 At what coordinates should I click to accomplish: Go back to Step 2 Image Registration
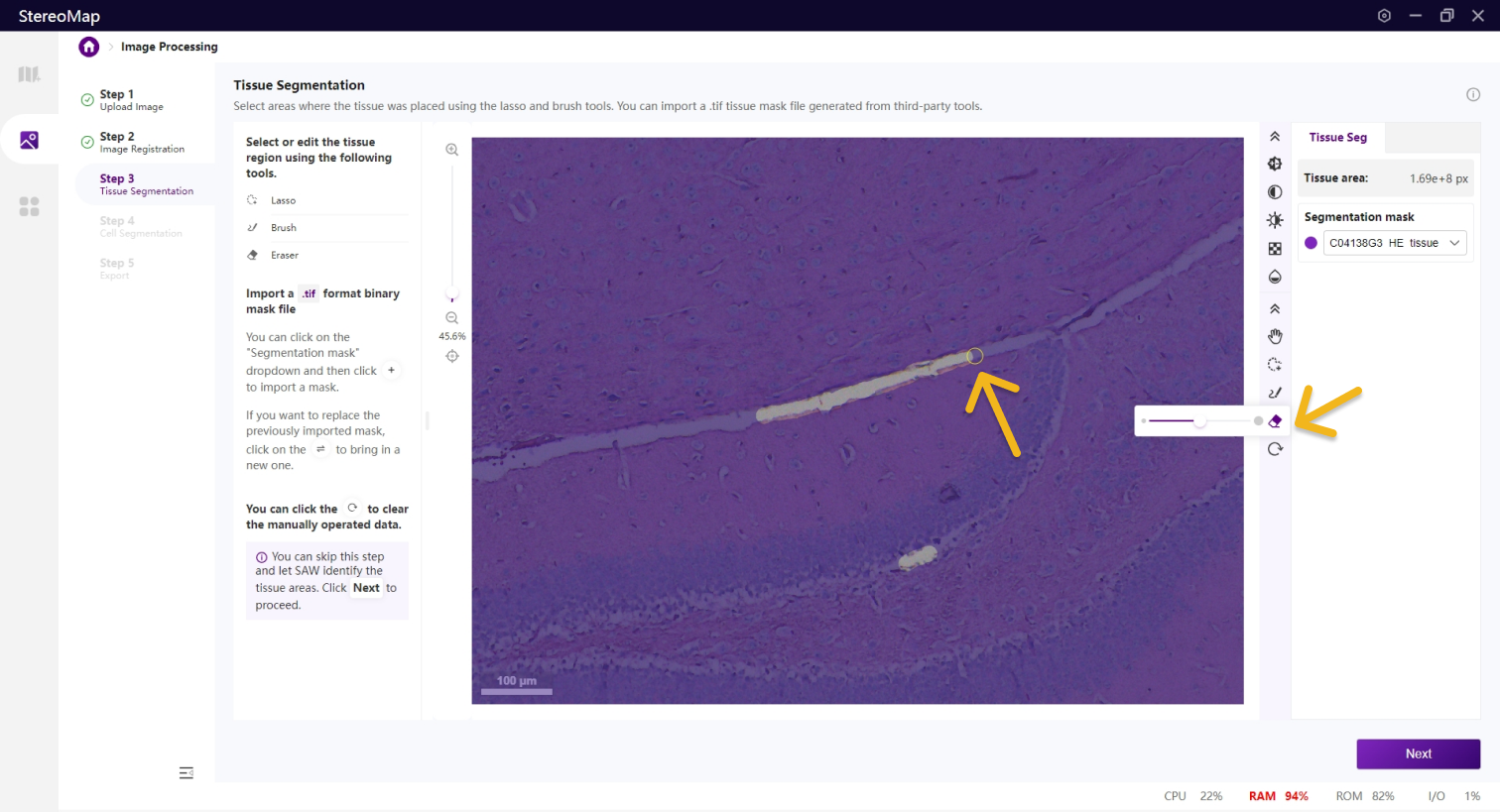coord(141,142)
